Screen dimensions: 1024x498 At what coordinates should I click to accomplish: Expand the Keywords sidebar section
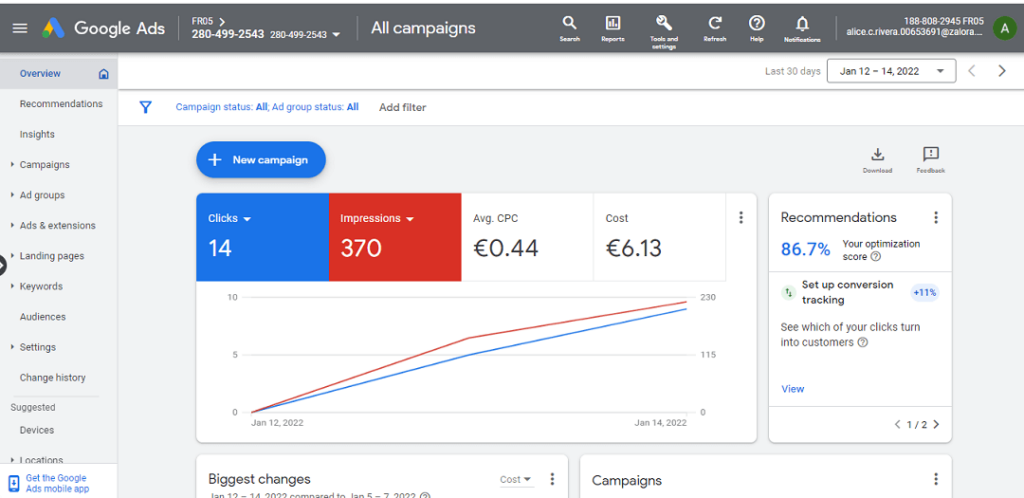(41, 286)
